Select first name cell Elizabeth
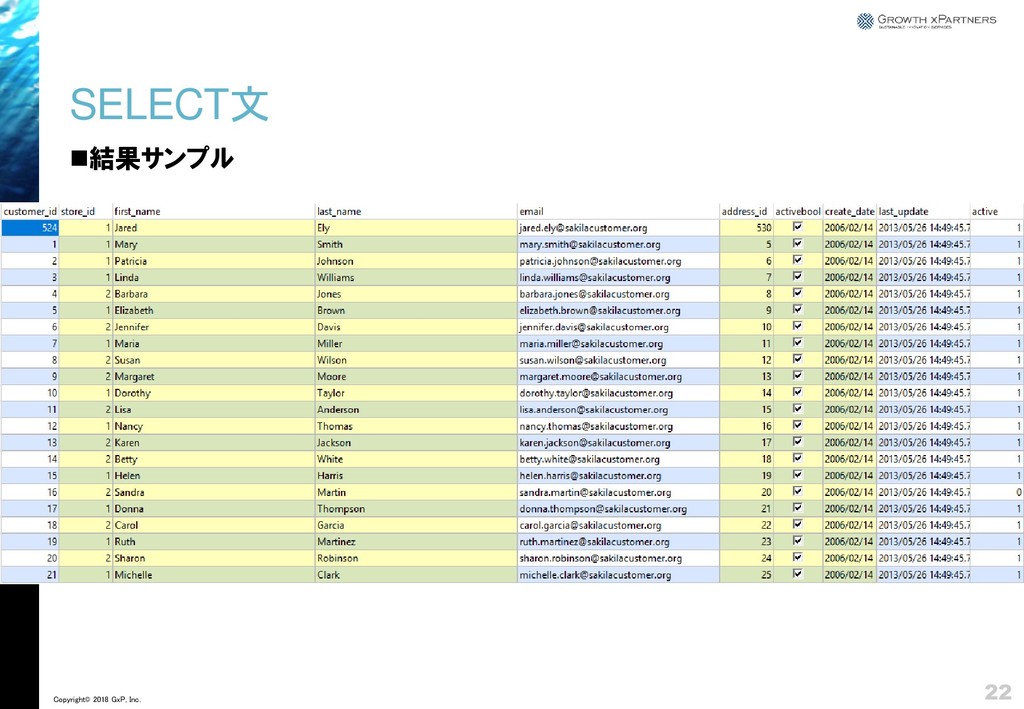The width and height of the screenshot is (1024, 709). (x=214, y=311)
